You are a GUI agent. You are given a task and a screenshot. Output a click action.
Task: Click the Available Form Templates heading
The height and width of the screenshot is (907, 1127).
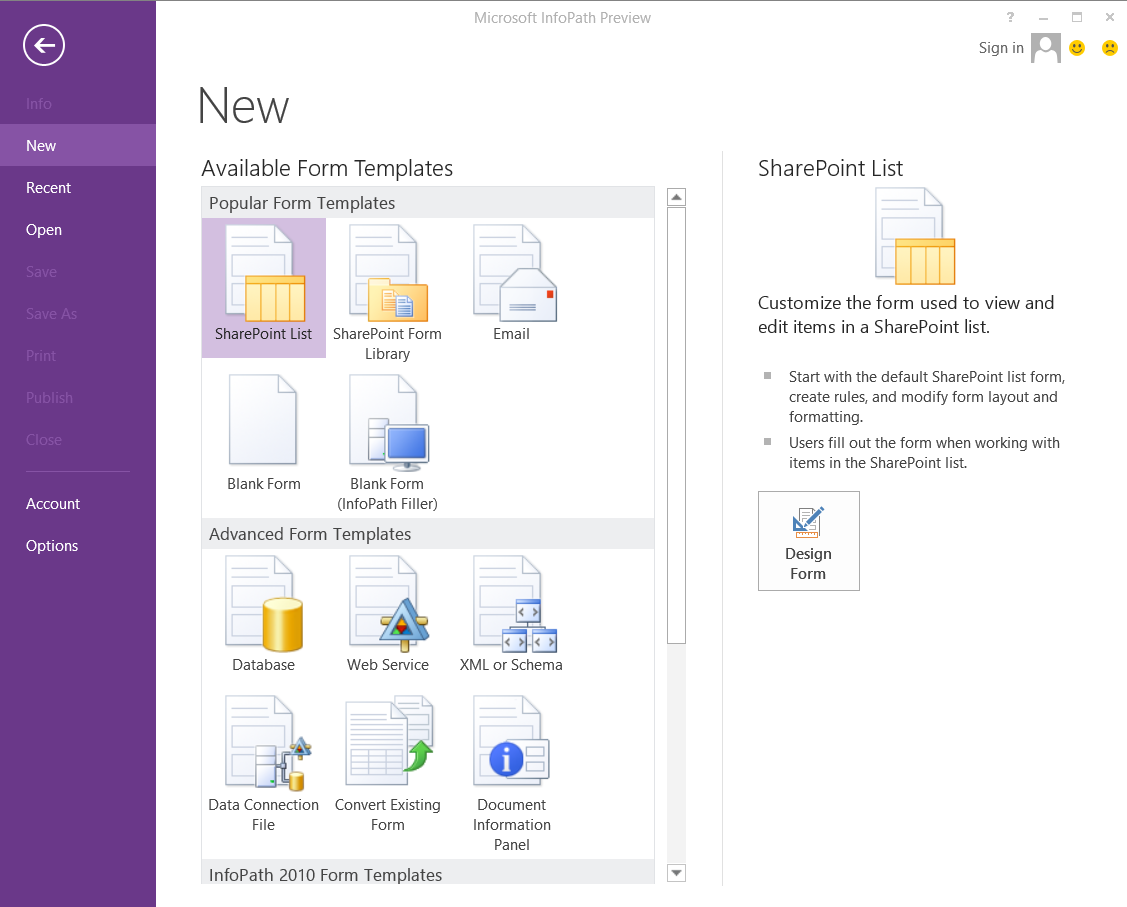point(327,168)
